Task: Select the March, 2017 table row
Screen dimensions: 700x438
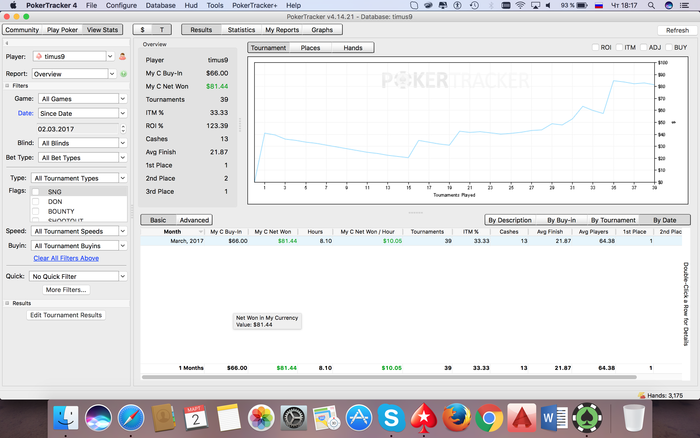Action: (411, 241)
